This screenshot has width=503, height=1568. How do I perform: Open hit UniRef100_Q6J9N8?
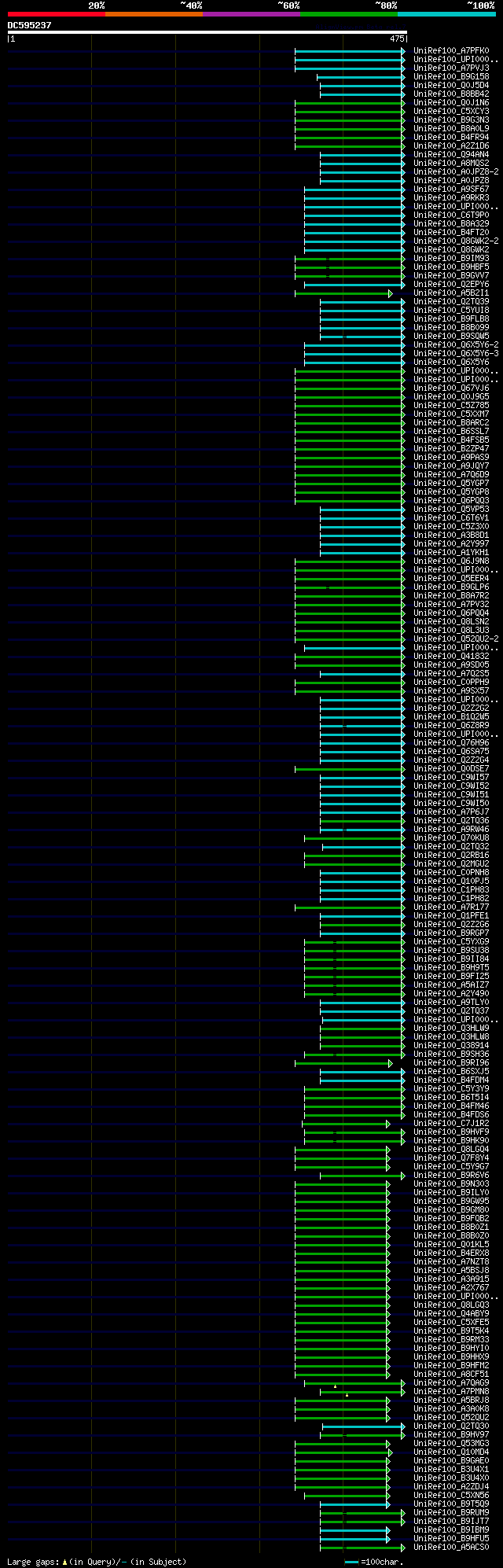tap(451, 561)
